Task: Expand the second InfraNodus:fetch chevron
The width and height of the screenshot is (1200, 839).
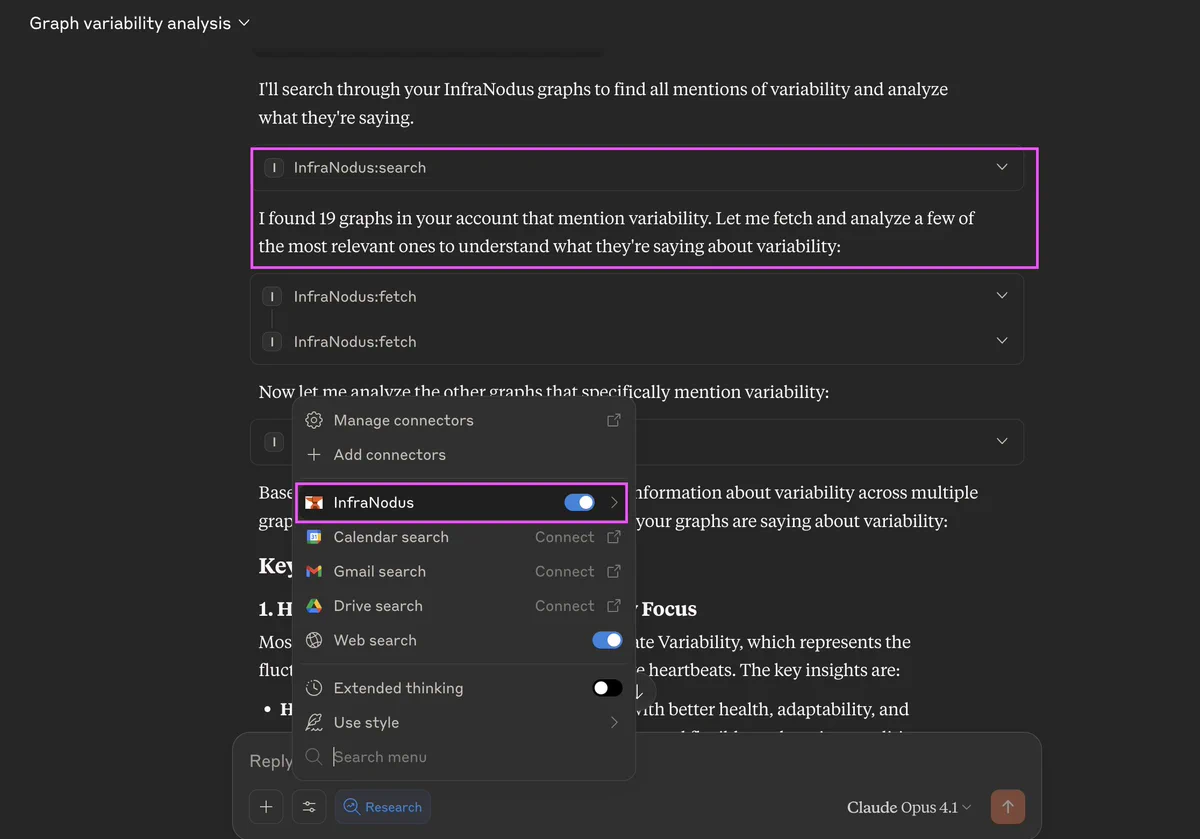Action: tap(1002, 341)
